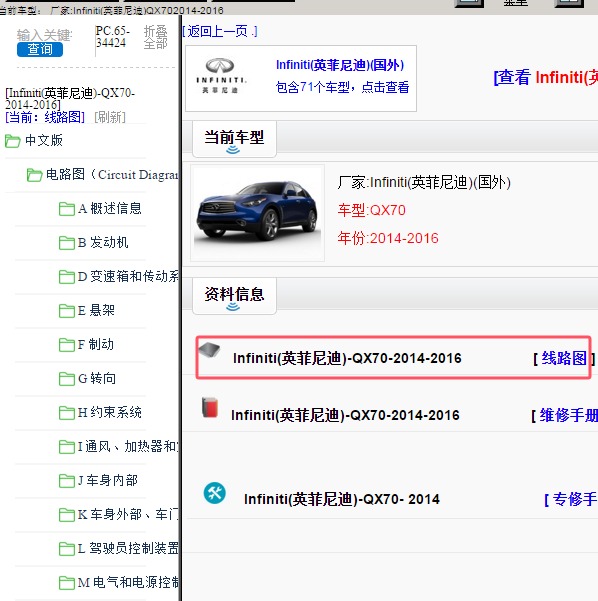
Task: Open folder icon for F 制动
Action: tap(67, 345)
